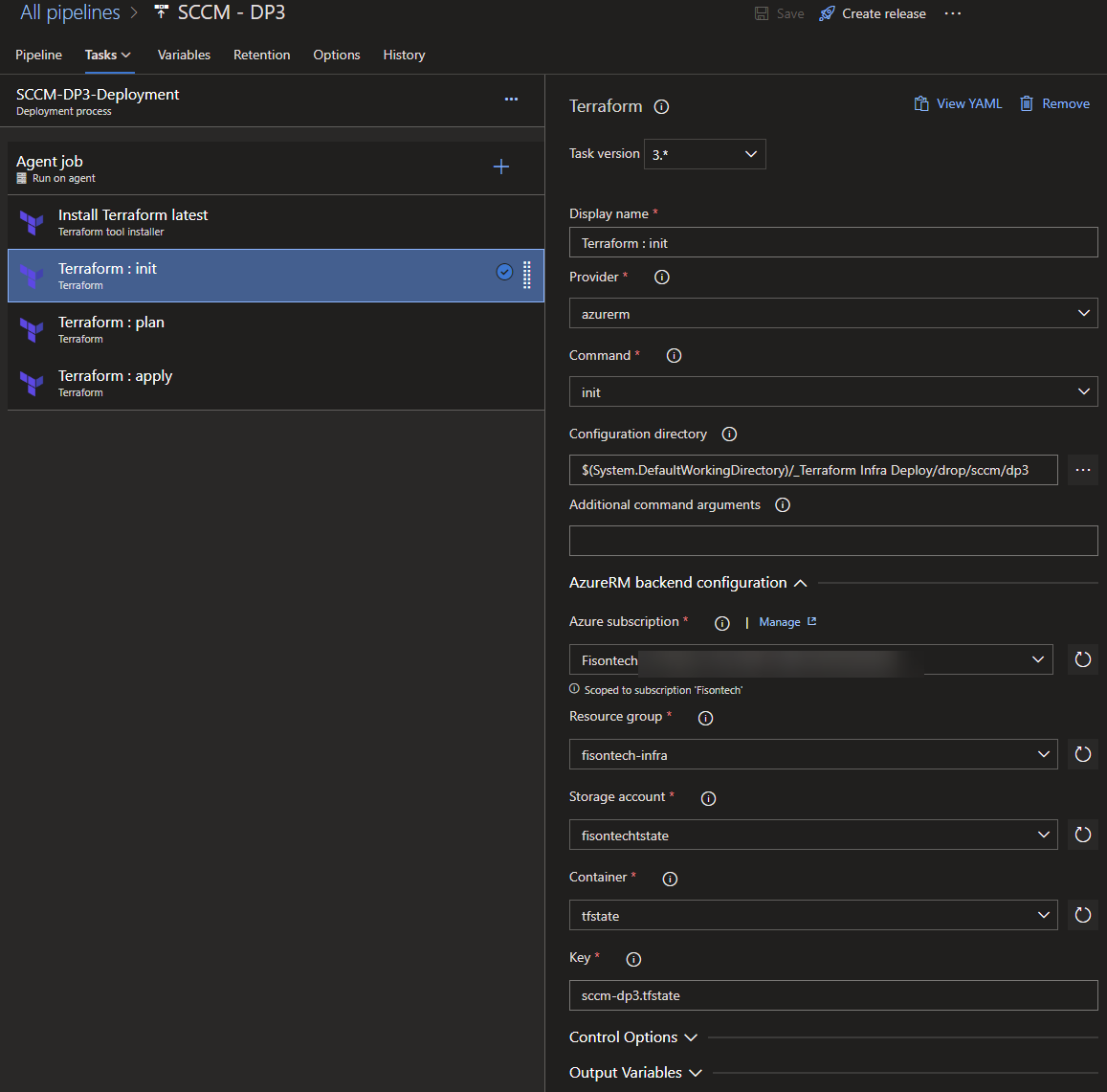Show Additional command arguments info
1107x1092 pixels.
pos(783,505)
